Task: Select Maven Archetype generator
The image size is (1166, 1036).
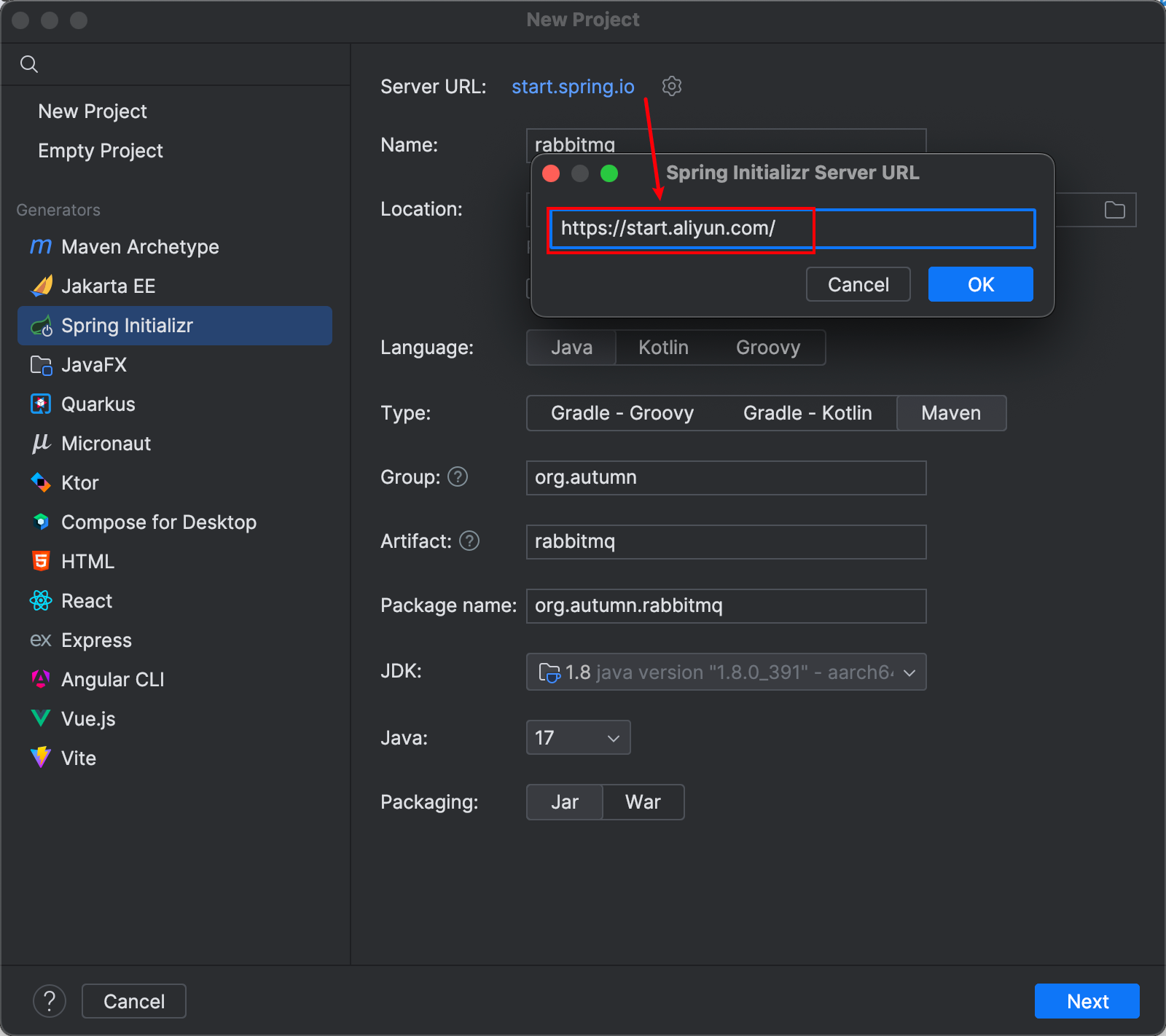Action: click(x=175, y=247)
